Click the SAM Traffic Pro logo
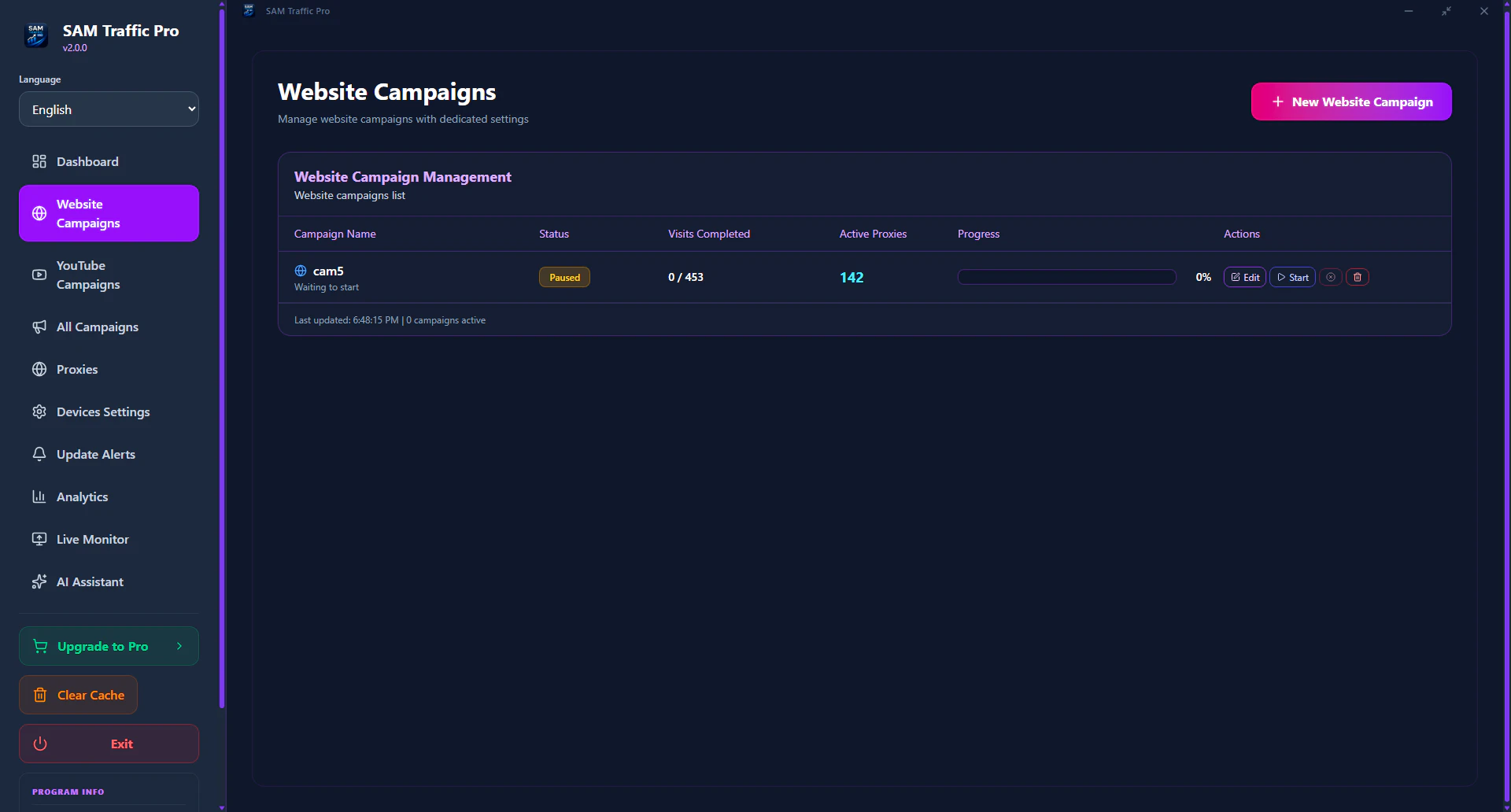 pos(35,35)
